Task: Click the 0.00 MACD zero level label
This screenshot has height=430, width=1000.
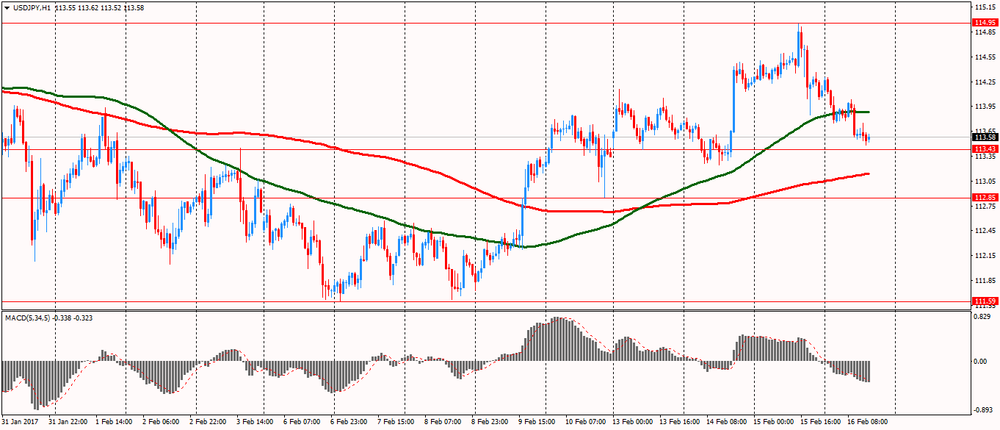Action: coord(980,361)
